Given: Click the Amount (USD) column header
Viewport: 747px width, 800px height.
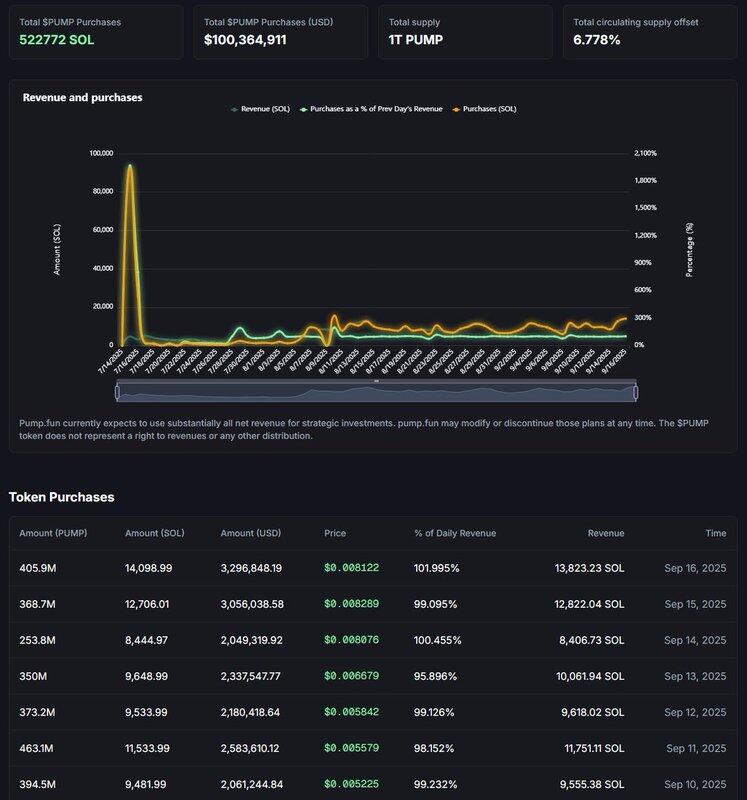Looking at the screenshot, I should click(x=251, y=533).
